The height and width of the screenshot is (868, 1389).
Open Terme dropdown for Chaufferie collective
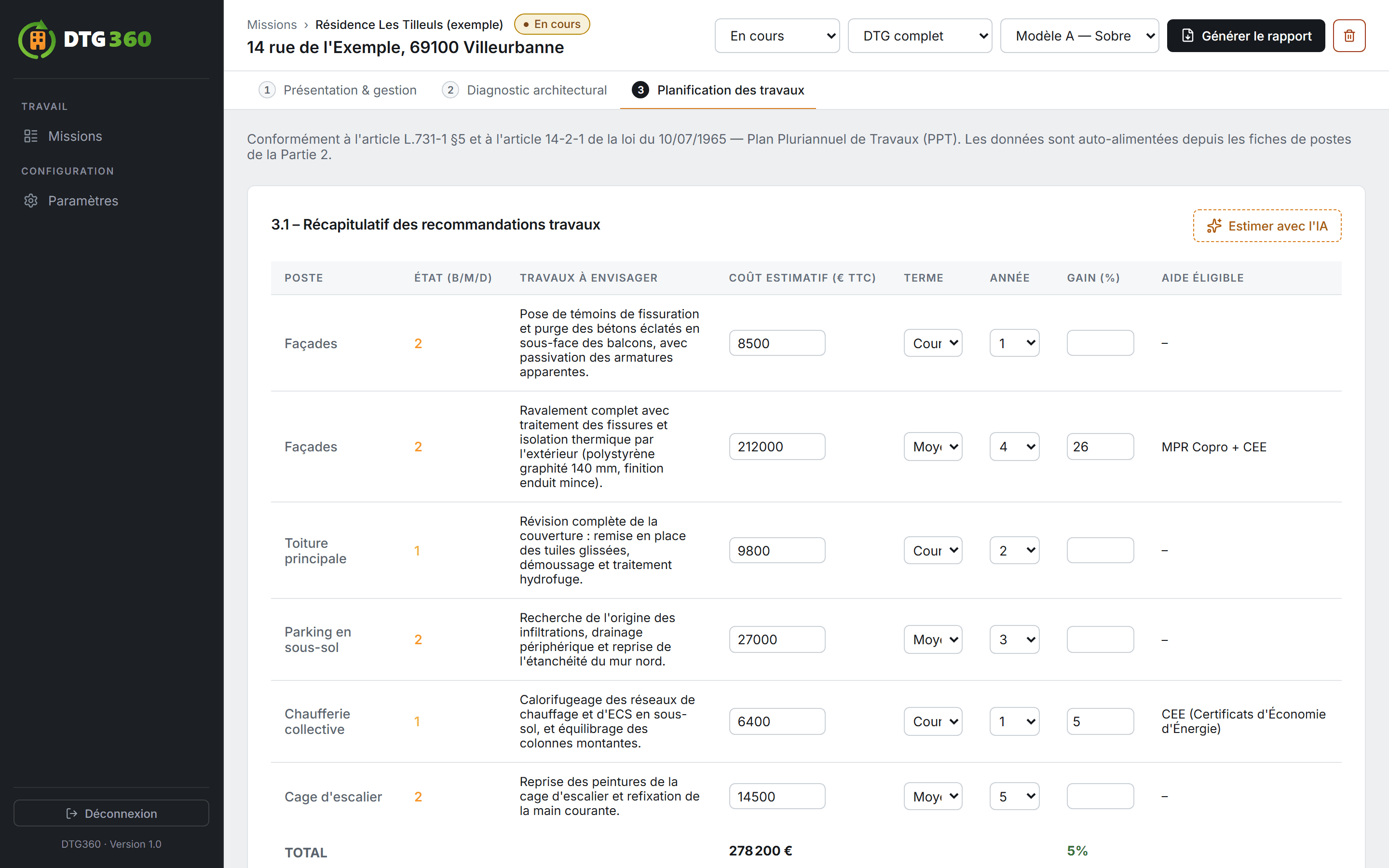point(933,721)
